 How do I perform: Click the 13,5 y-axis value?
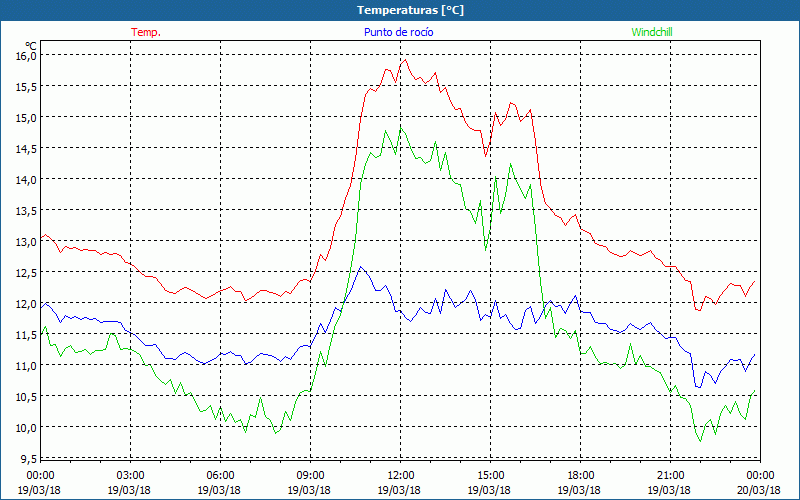27,211
